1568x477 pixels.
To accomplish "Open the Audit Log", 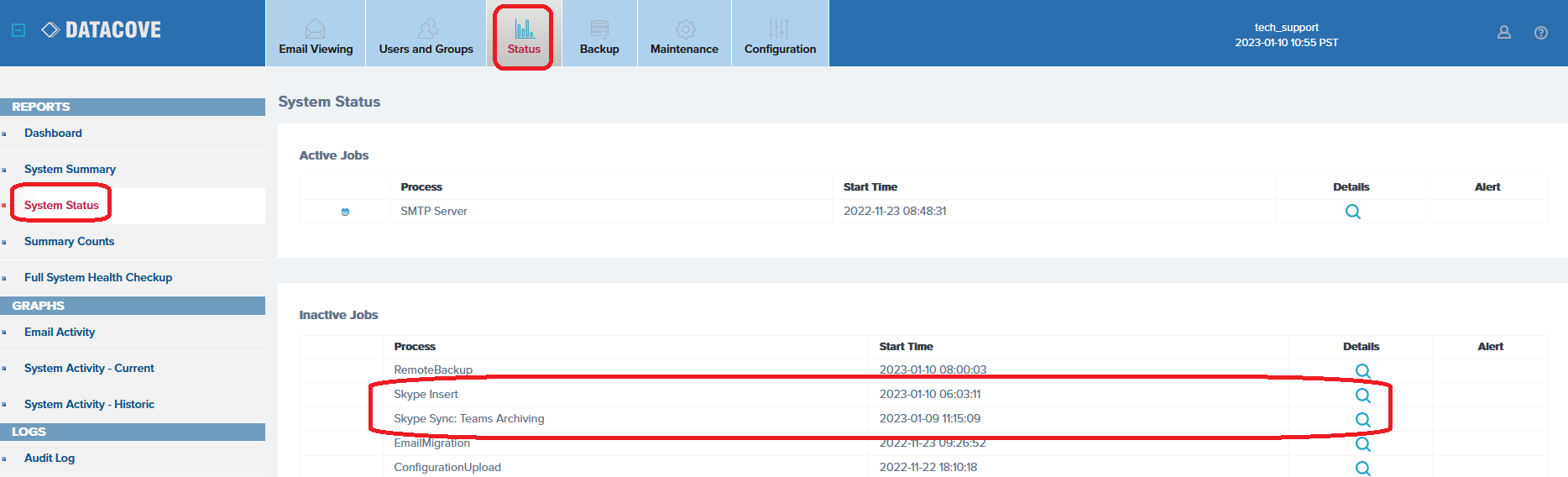I will point(50,459).
